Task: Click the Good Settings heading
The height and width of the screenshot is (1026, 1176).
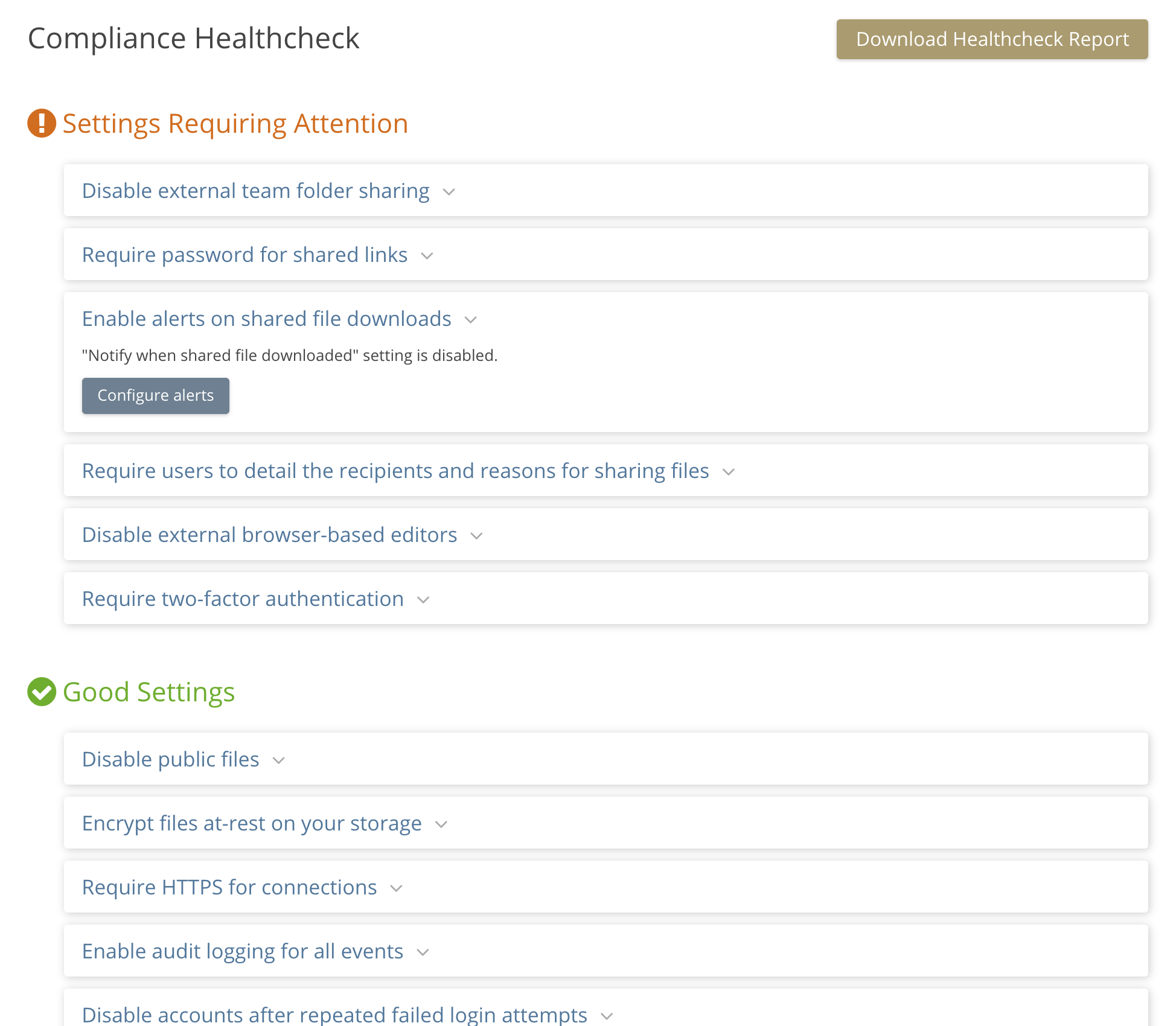Action: click(x=149, y=692)
